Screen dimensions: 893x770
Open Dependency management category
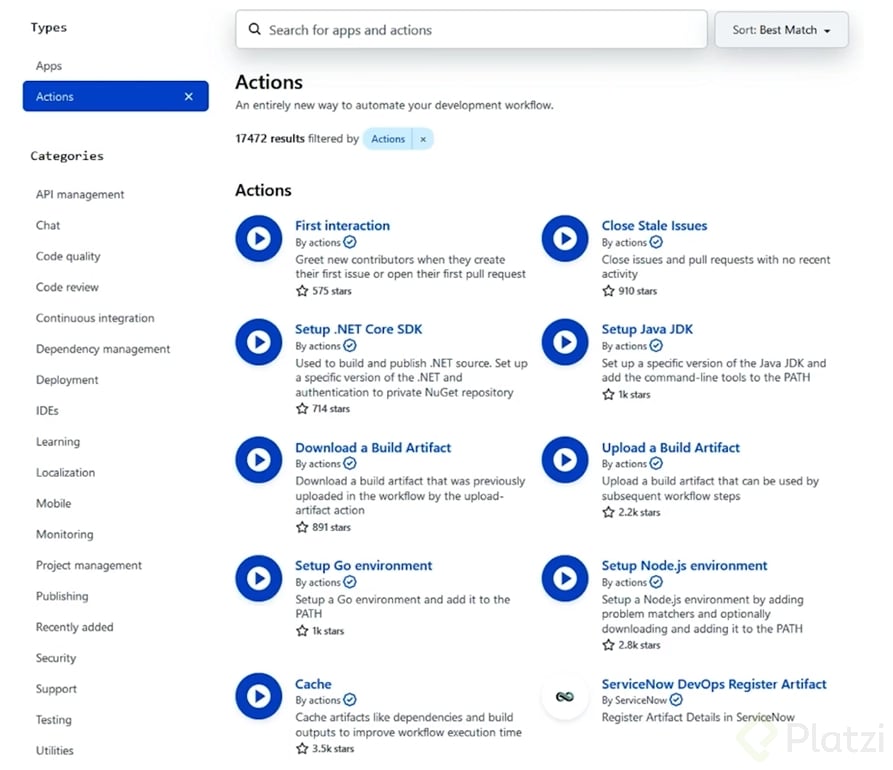coord(103,349)
